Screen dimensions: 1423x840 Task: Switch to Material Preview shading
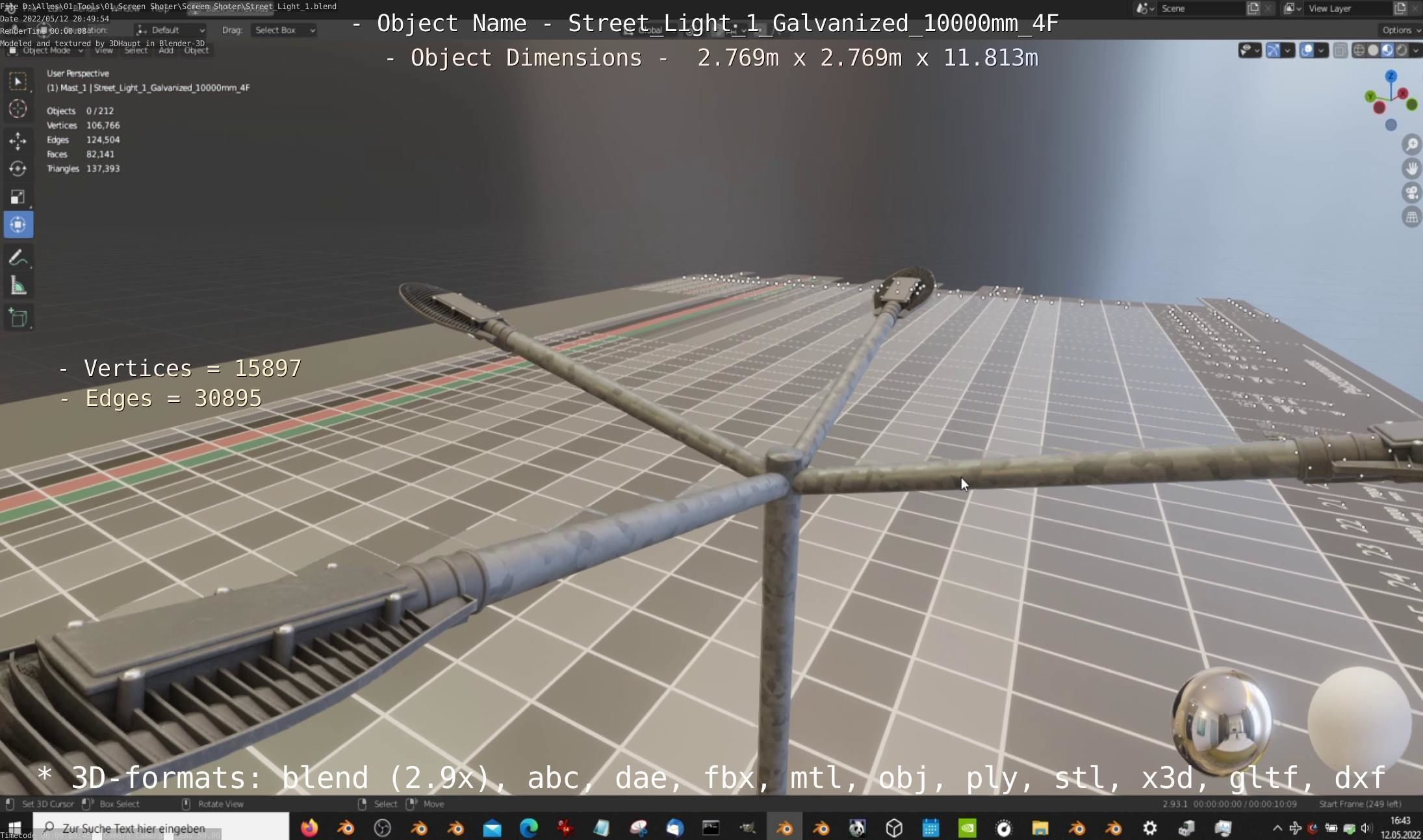click(x=1387, y=50)
